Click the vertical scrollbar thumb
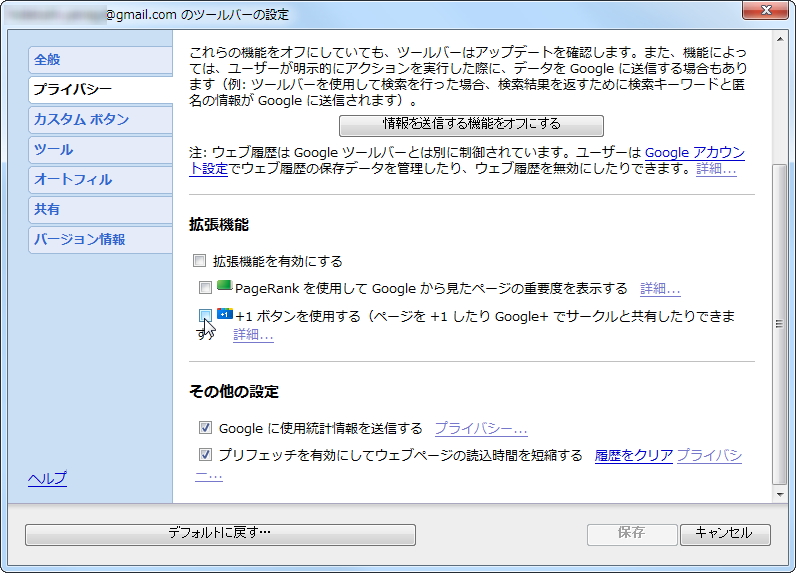 coord(780,324)
